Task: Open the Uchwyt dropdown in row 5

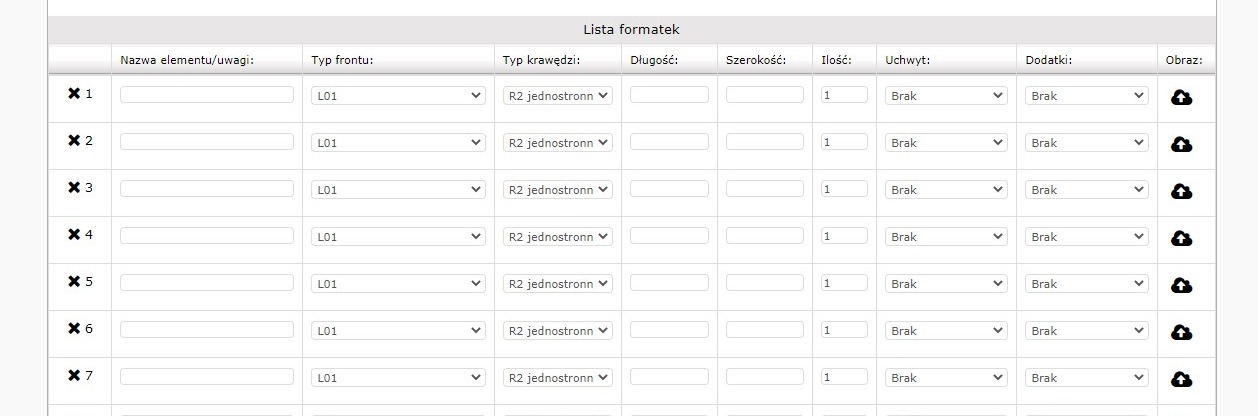Action: coord(946,284)
